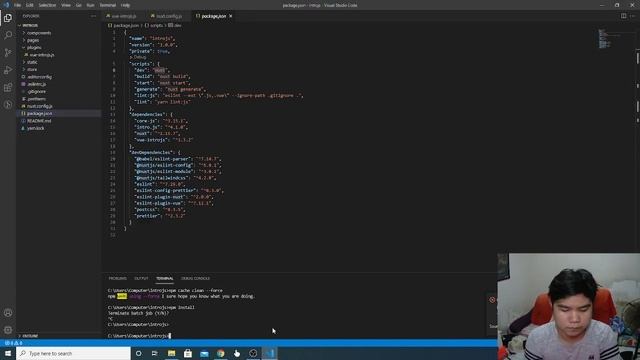The width and height of the screenshot is (640, 360).
Task: Open the Accounts icon in activity bar
Action: tap(8, 313)
